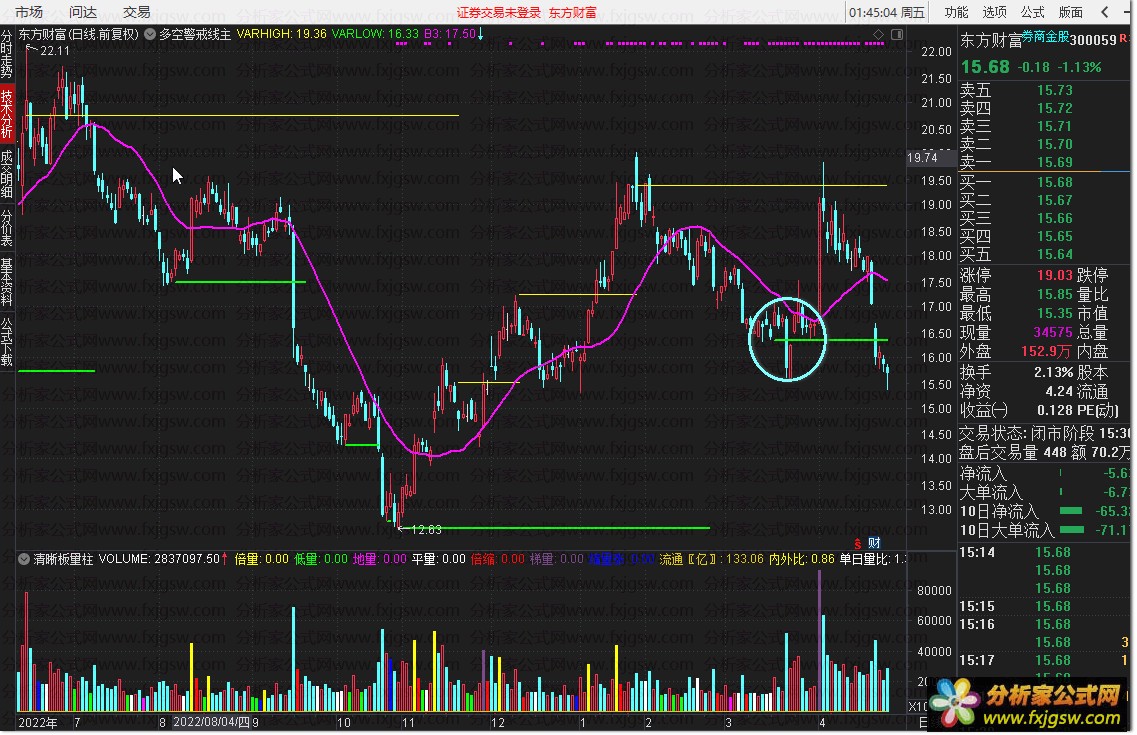Switch to the 基本资料 side tab

pos(7,281)
